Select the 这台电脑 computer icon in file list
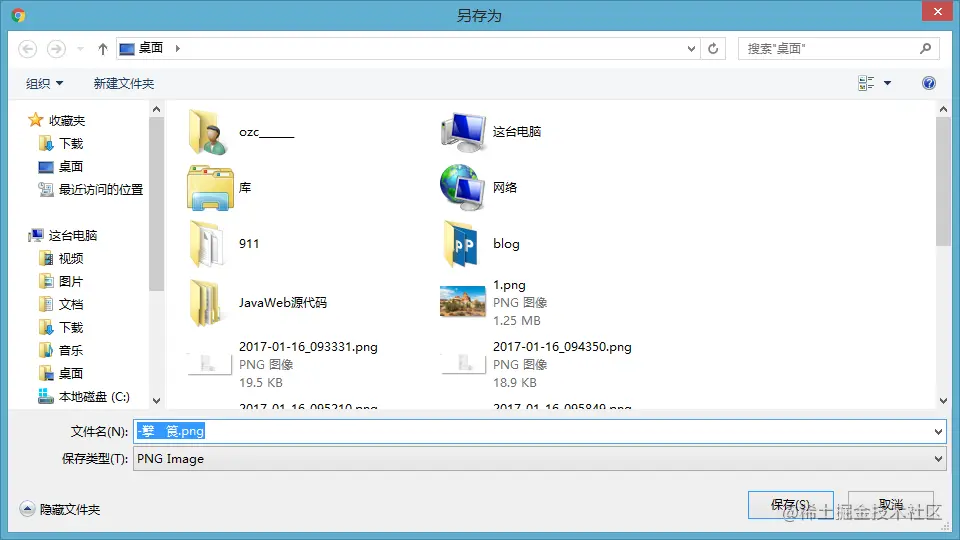This screenshot has height=540, width=960. click(x=463, y=132)
